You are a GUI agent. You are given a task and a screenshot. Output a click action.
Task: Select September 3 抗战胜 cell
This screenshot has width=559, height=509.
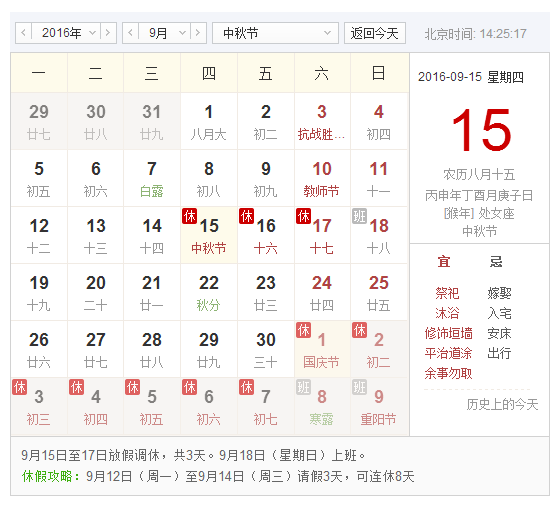pos(322,121)
